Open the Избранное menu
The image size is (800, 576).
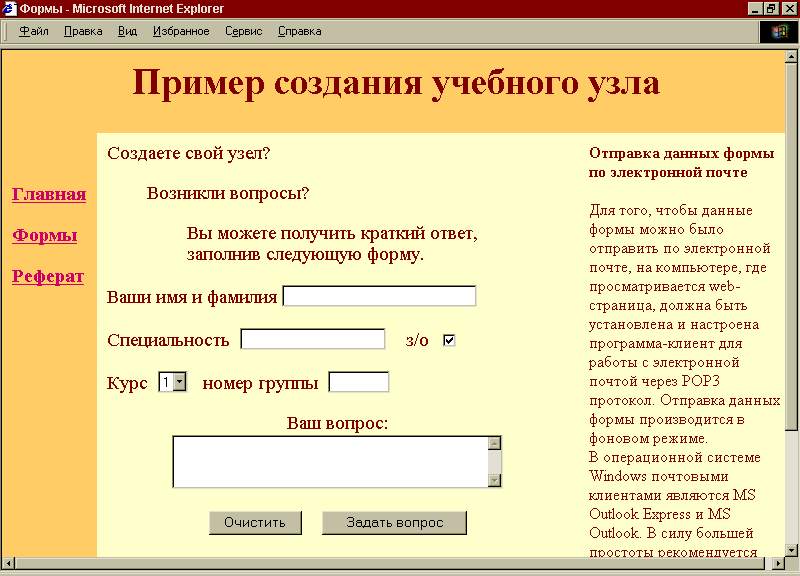tap(181, 31)
